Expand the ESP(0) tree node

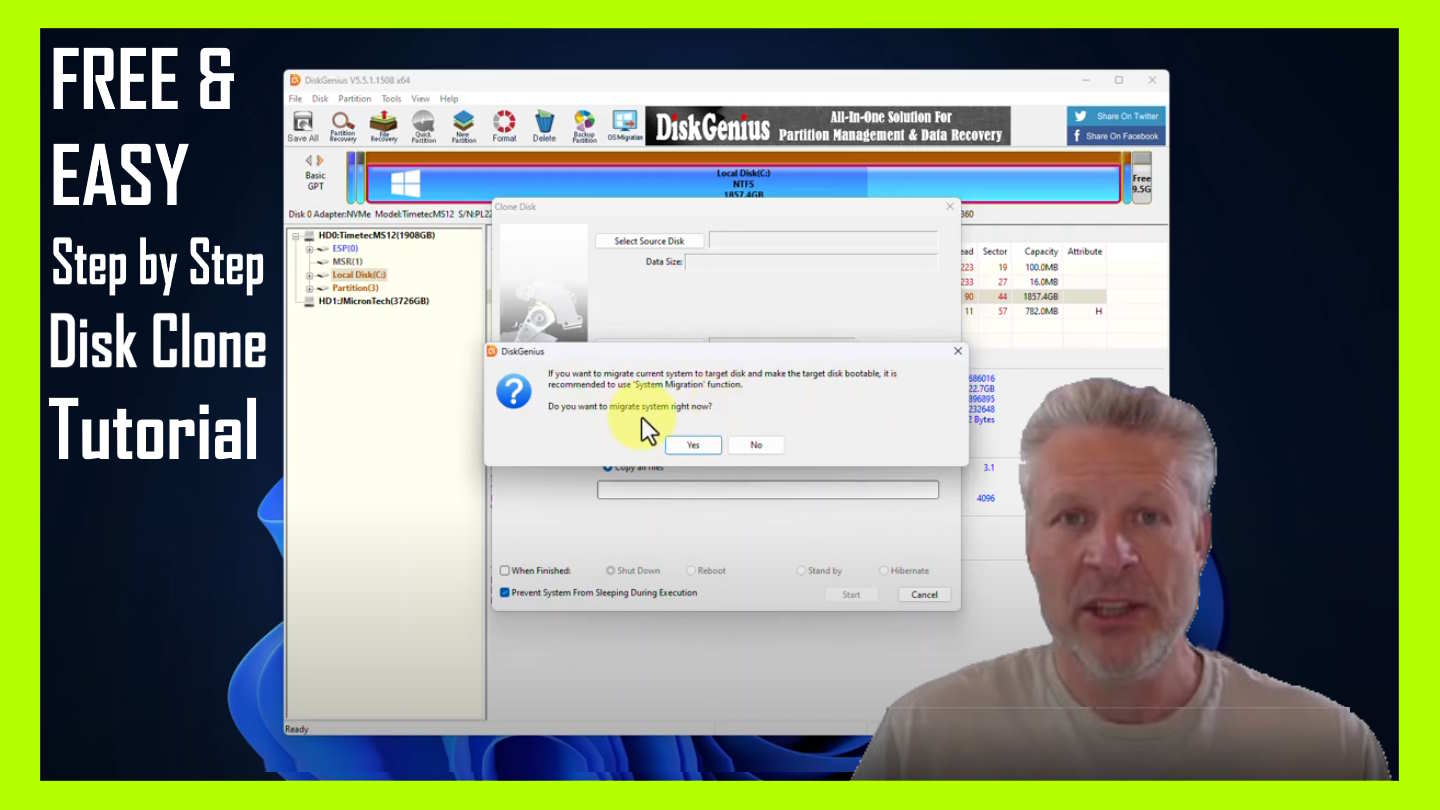[x=310, y=249]
